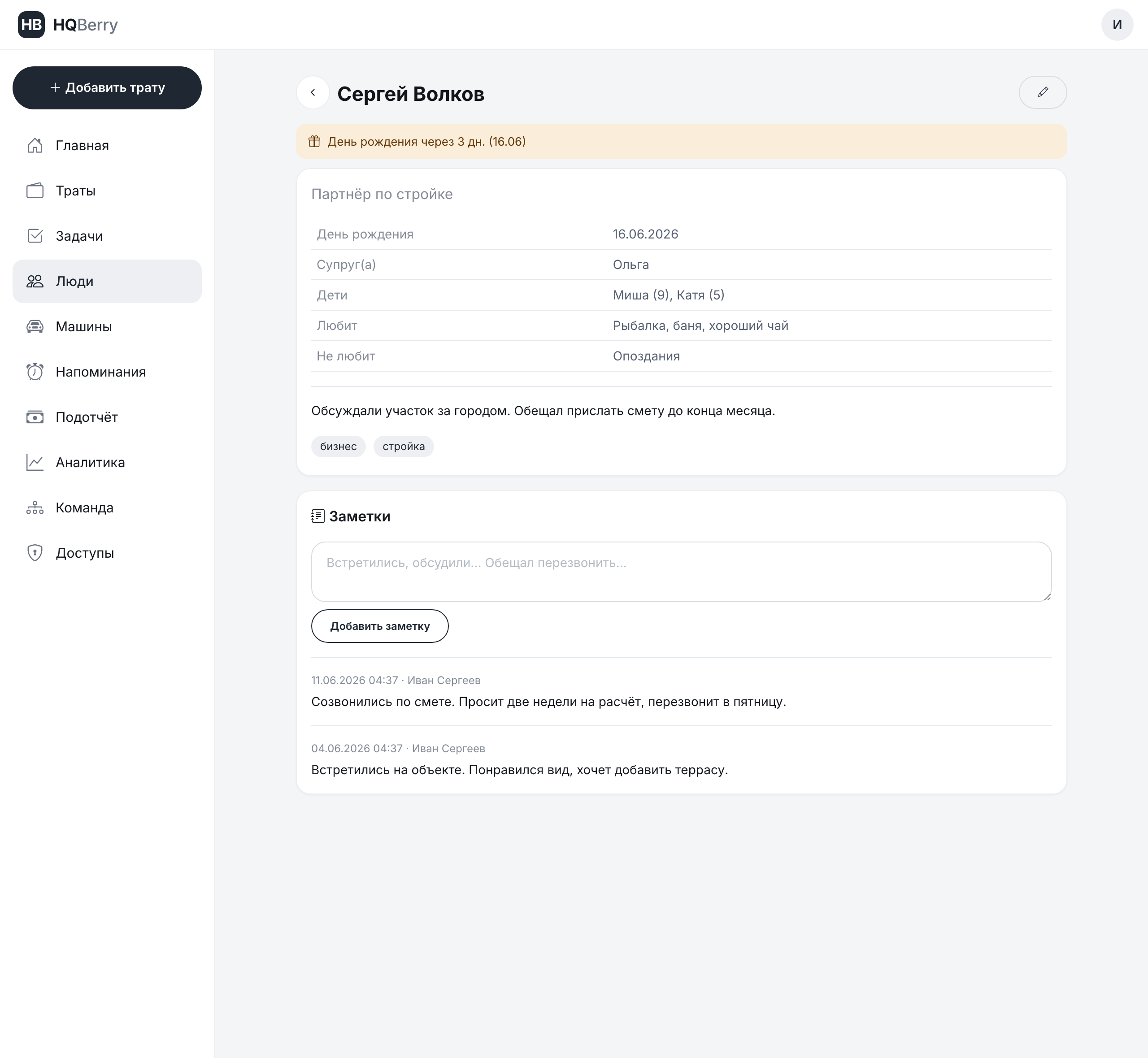Click the gift icon in birthday banner
This screenshot has height=1058, width=1148.
(x=314, y=141)
